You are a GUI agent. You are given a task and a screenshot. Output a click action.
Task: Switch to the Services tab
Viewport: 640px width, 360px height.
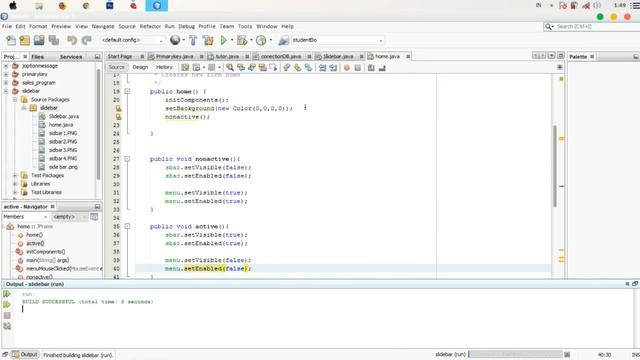[71, 57]
